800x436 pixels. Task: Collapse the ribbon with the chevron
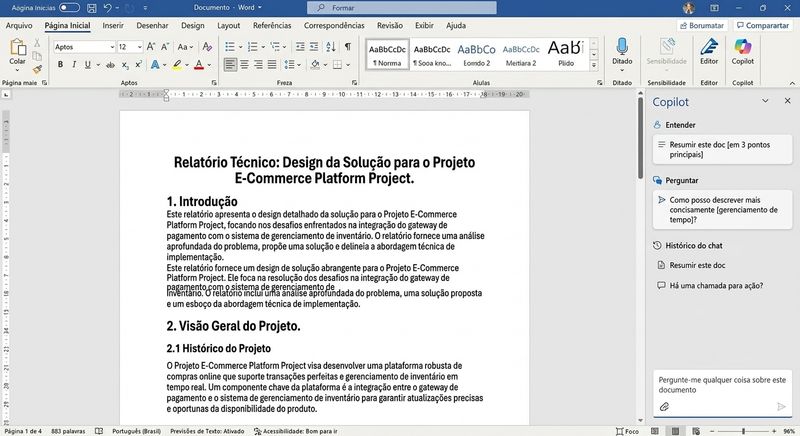tap(792, 83)
